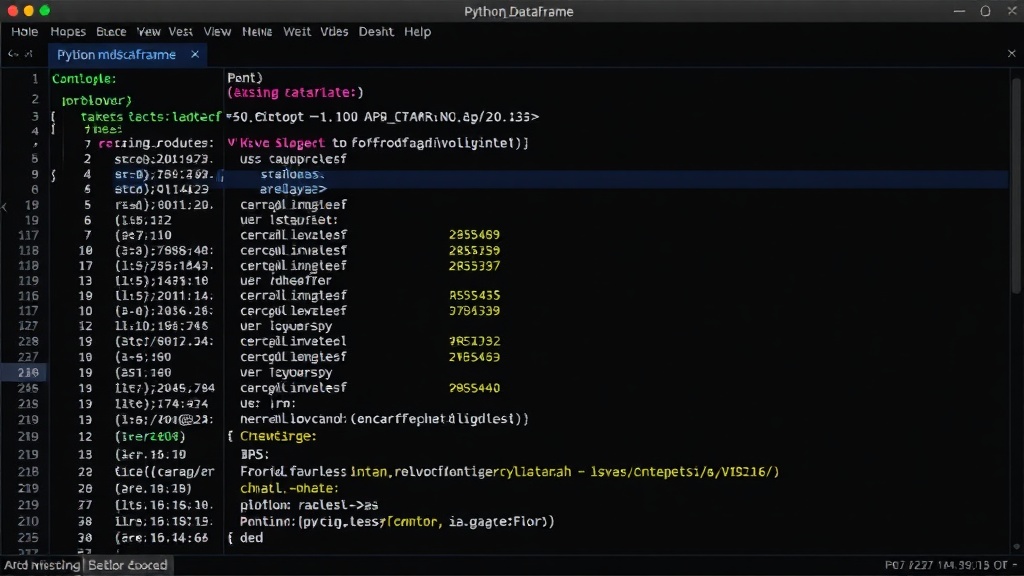Click the red macOS close dot
The width and height of the screenshot is (1024, 576).
coord(12,10)
